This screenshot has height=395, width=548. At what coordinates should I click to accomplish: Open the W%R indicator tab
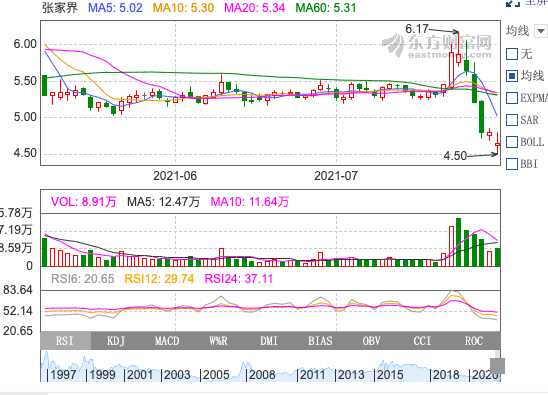218,341
